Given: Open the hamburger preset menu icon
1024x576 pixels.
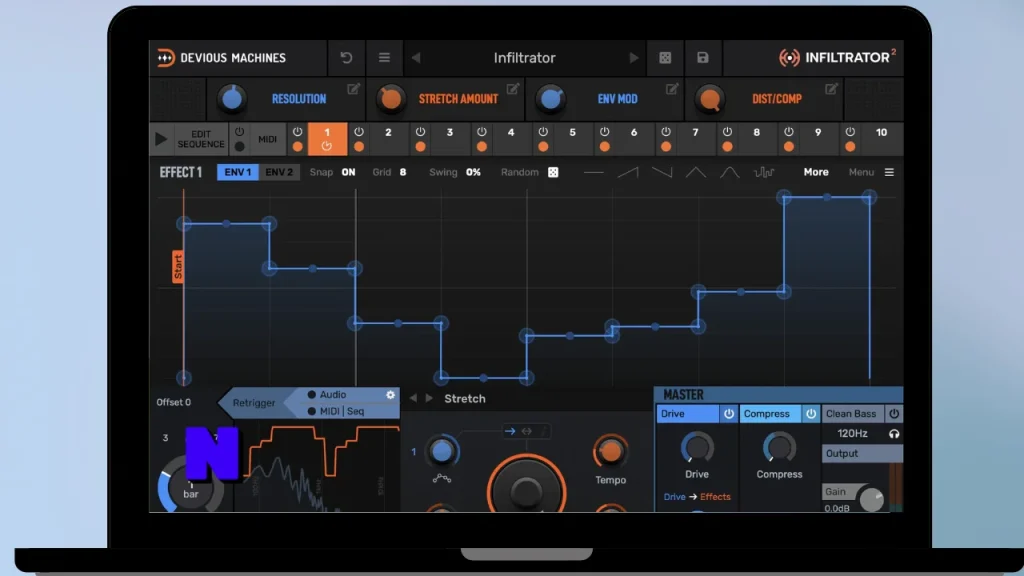Looking at the screenshot, I should [x=384, y=57].
